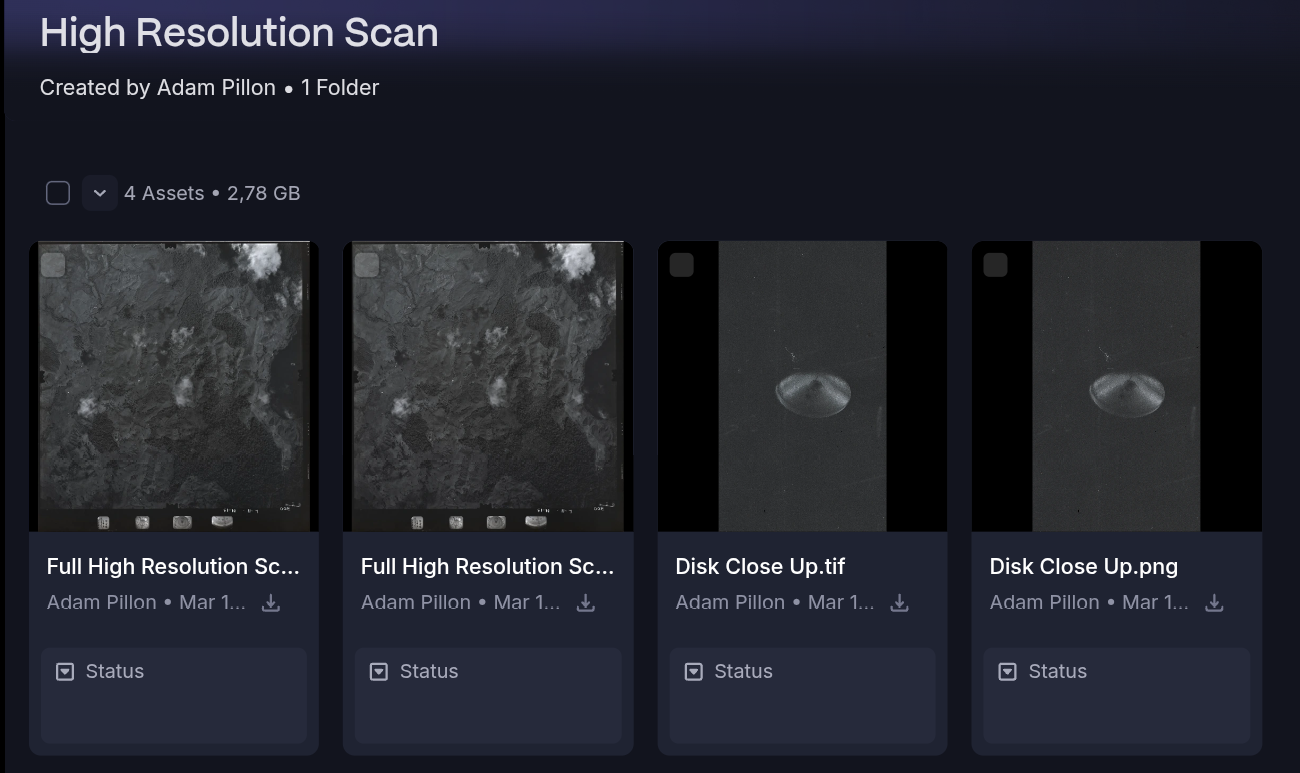Open the Disk Close Up.png file name

point(1083,567)
